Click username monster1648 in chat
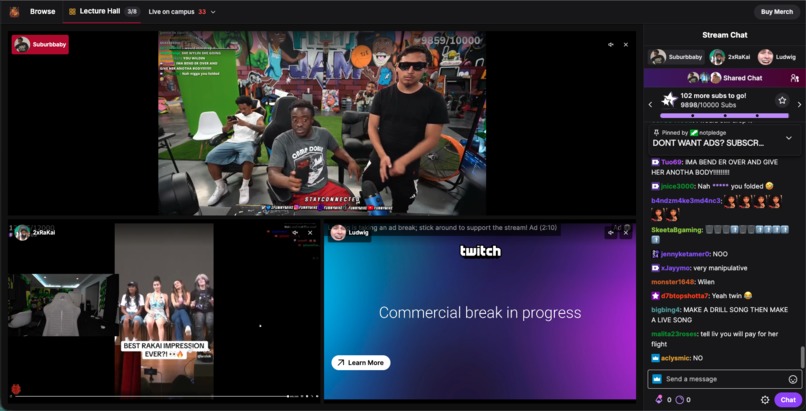806x411 pixels. [x=672, y=282]
